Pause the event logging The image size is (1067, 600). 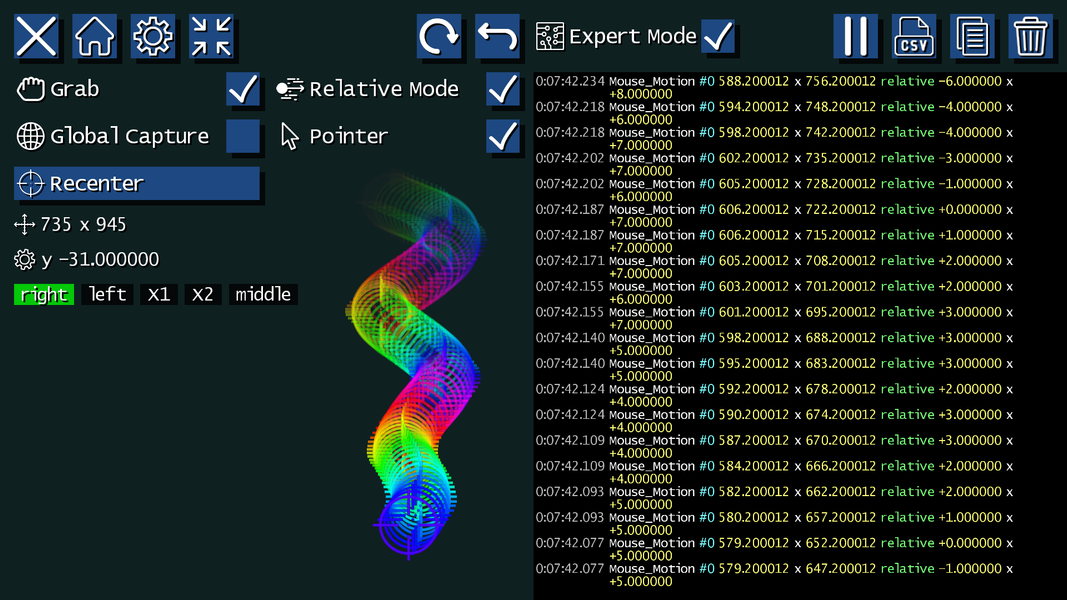[857, 35]
